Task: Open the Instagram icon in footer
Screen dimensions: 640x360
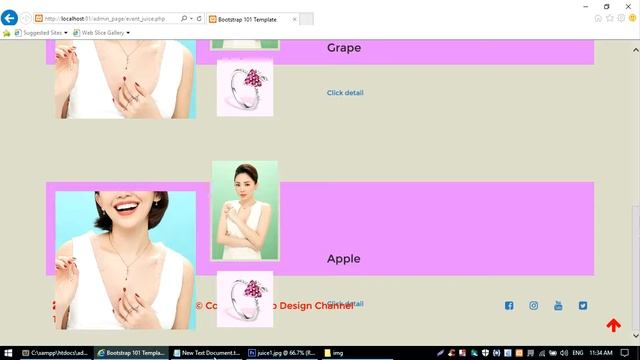Action: pyautogui.click(x=533, y=306)
